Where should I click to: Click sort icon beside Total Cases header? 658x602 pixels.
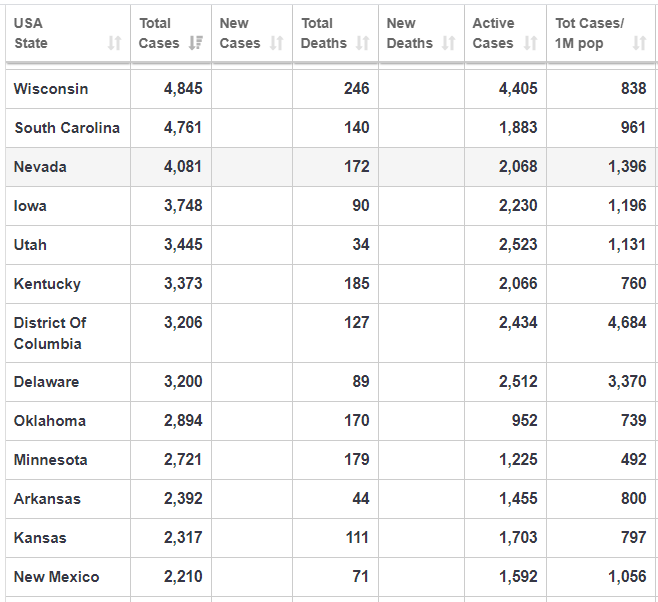[x=196, y=43]
